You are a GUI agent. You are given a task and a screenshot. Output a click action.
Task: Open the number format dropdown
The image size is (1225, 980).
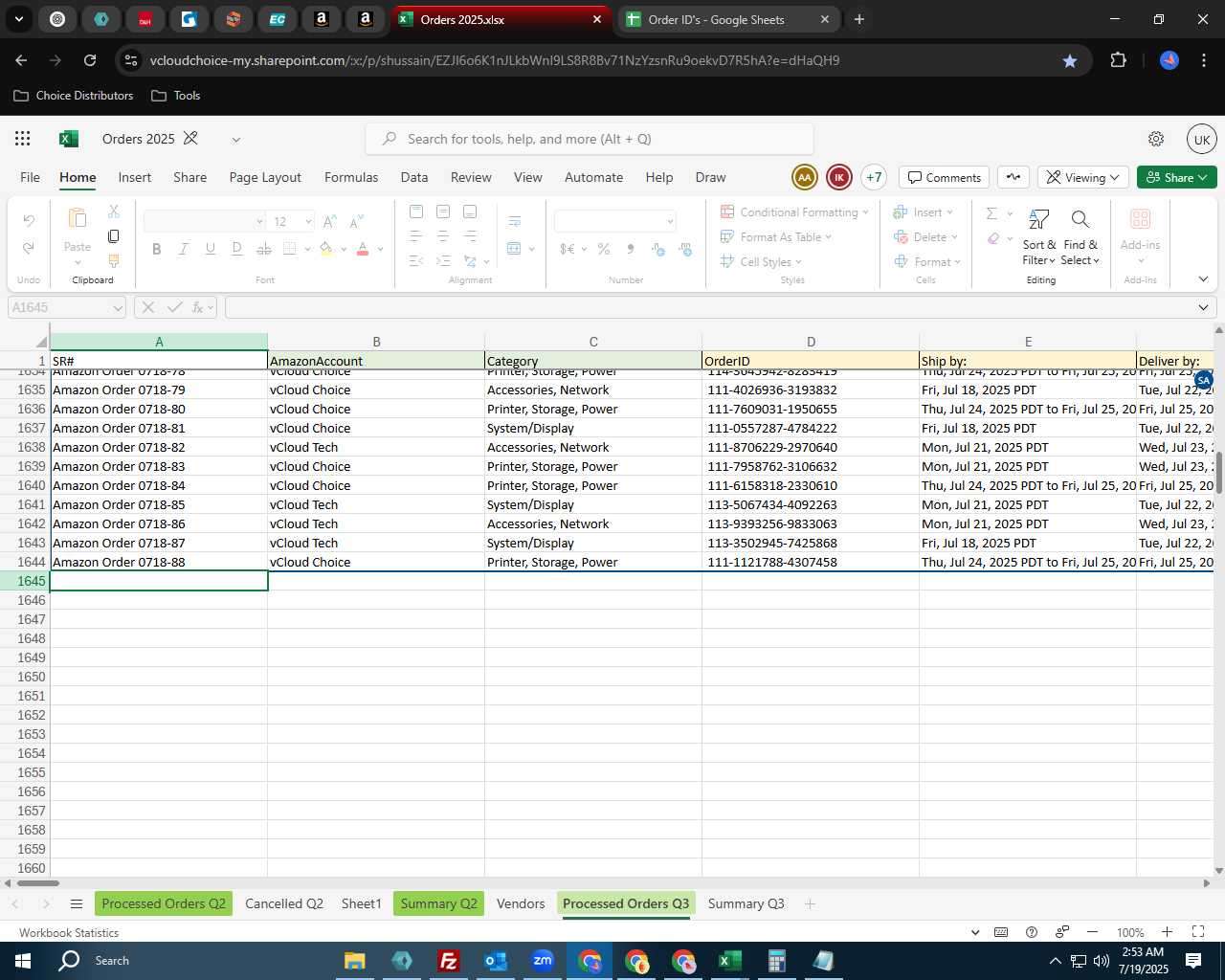670,222
